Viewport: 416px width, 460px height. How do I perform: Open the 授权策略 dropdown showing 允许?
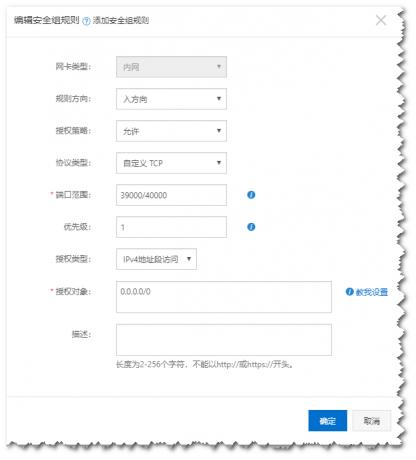point(171,131)
